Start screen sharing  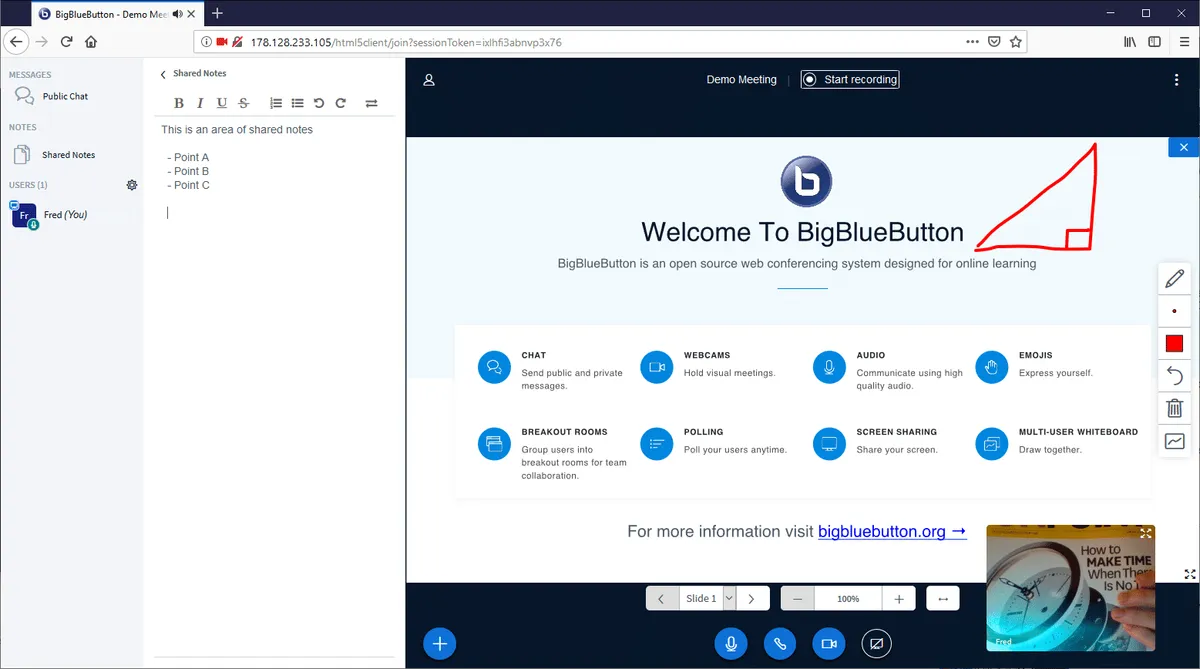click(x=876, y=644)
